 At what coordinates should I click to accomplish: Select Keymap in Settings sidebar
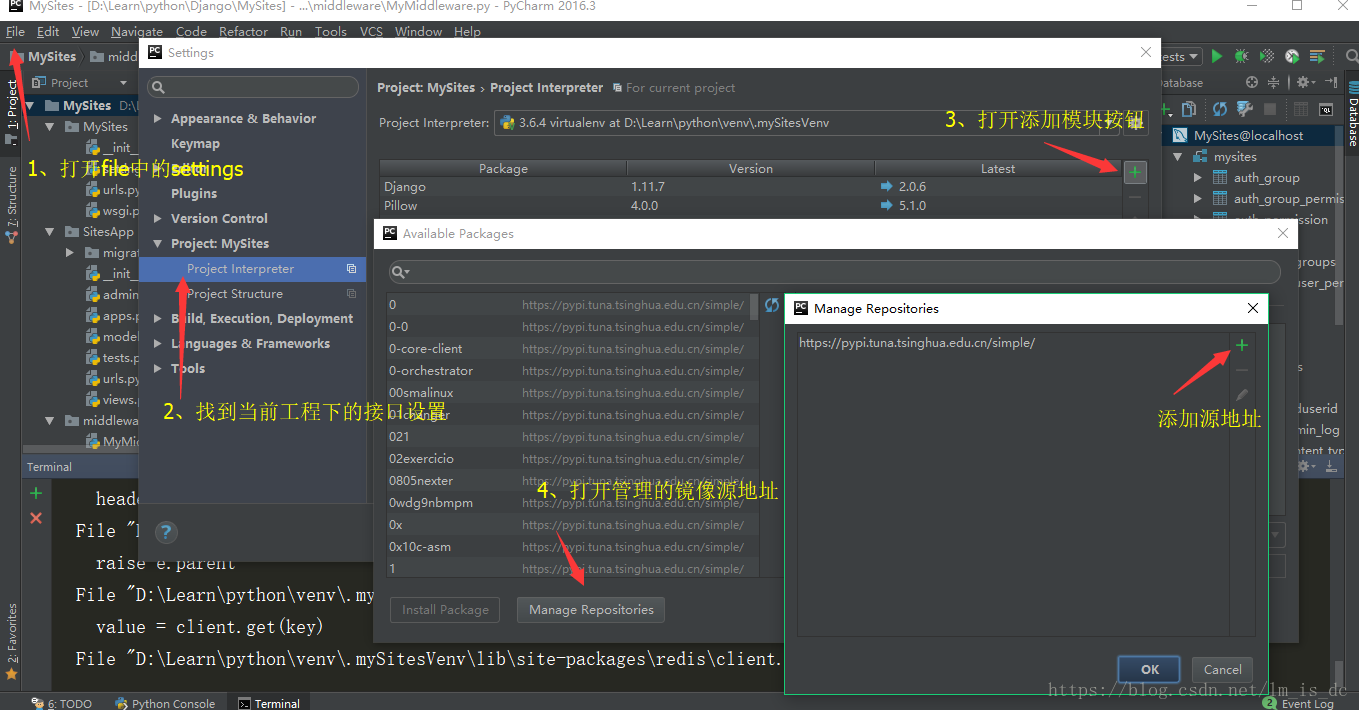point(195,144)
